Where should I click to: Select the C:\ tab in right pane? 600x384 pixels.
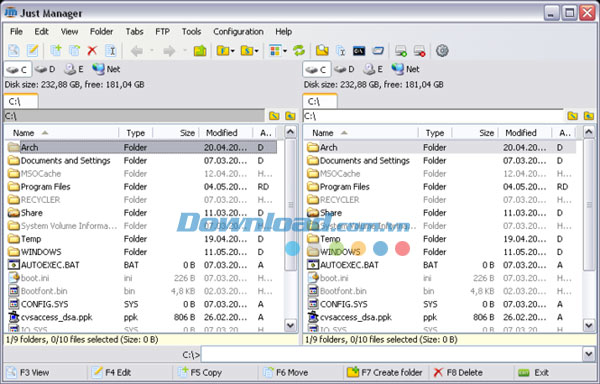pyautogui.click(x=320, y=101)
